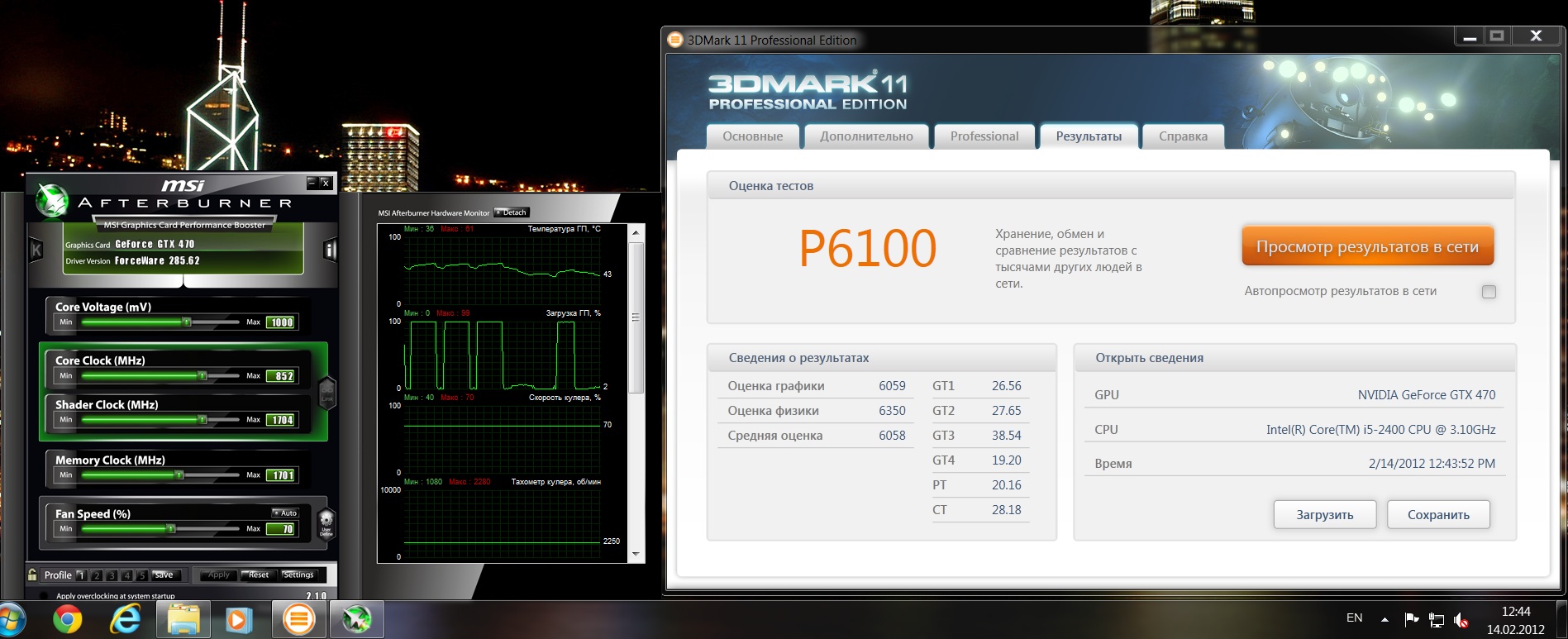Click the fan User Define icon
Viewport: 1568px width, 639px height.
(x=326, y=523)
